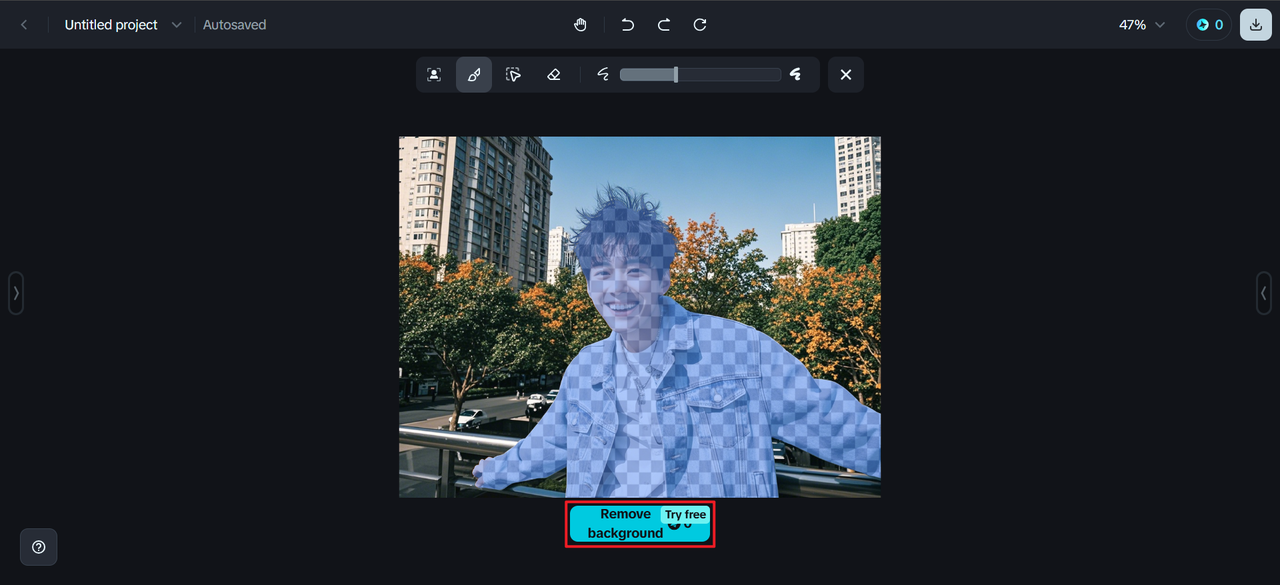Click the Remove background button

640,524
